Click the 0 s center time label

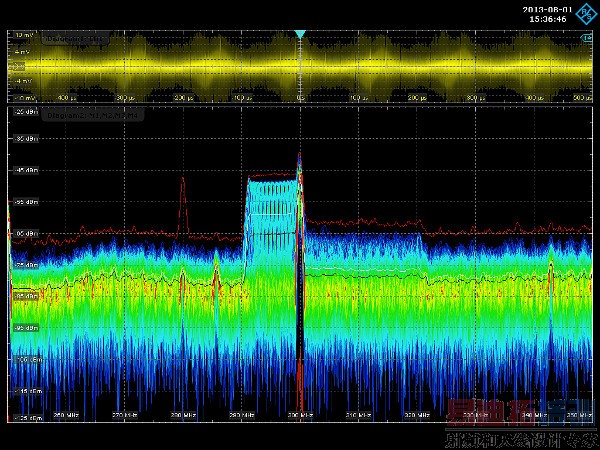pos(299,98)
